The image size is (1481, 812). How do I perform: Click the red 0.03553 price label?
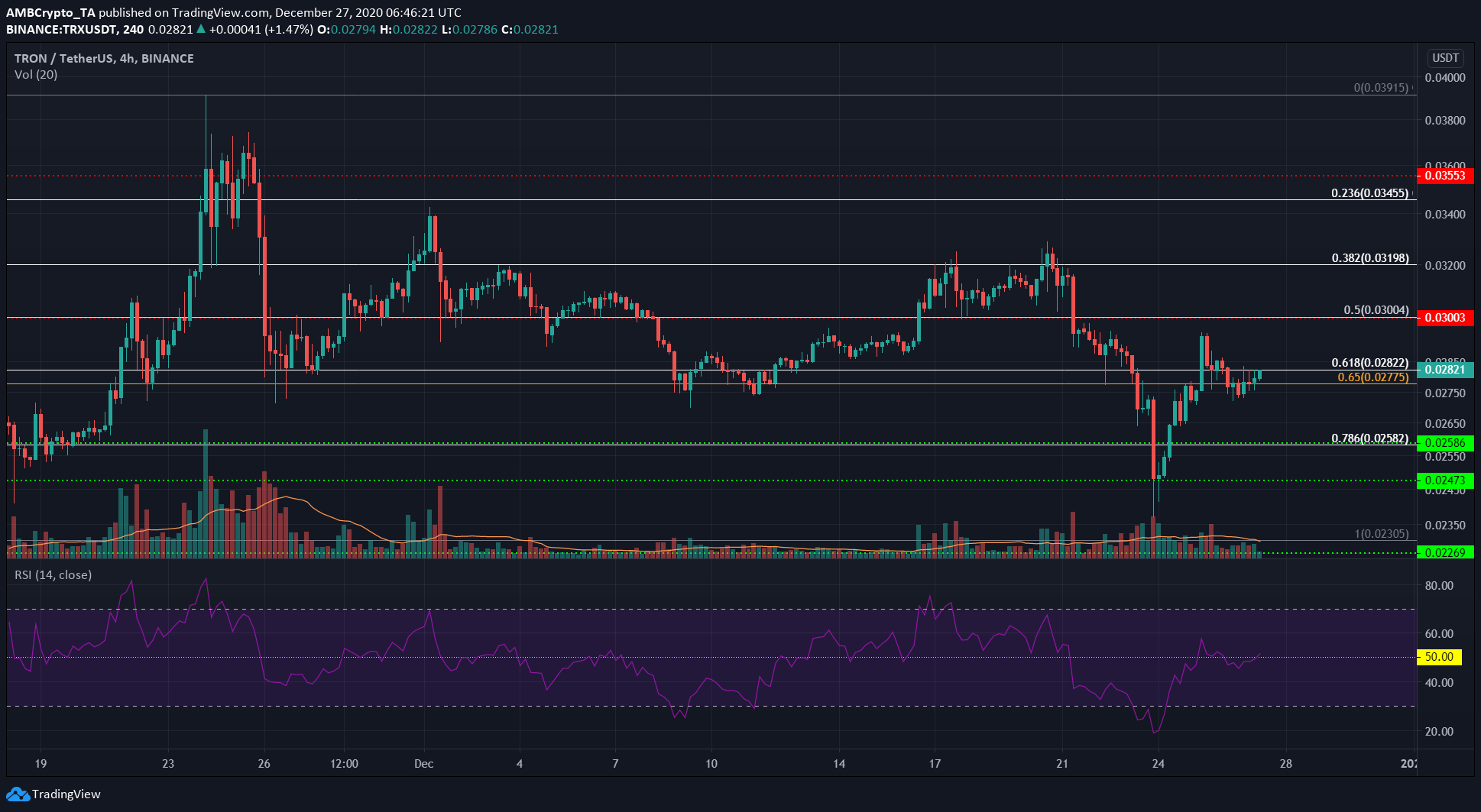tap(1444, 176)
